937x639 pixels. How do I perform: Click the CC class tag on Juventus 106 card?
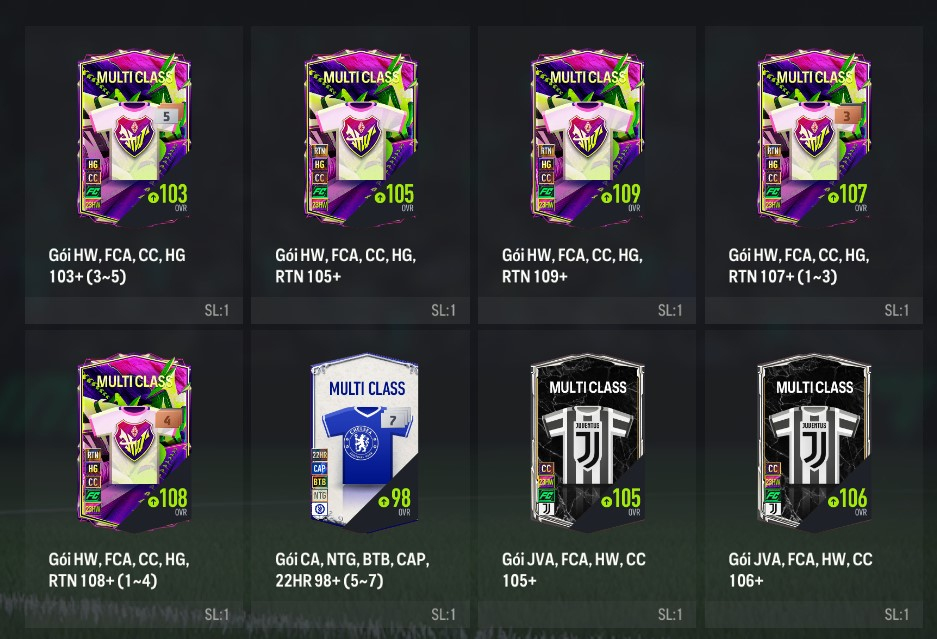[x=773, y=469]
